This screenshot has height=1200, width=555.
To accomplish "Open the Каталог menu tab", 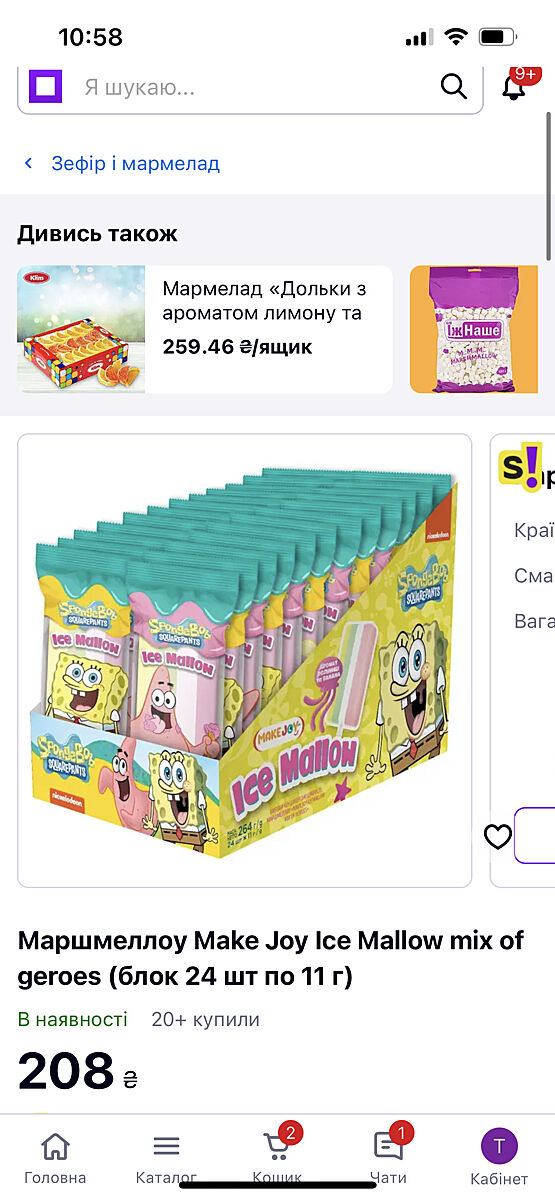I will (x=166, y=1158).
